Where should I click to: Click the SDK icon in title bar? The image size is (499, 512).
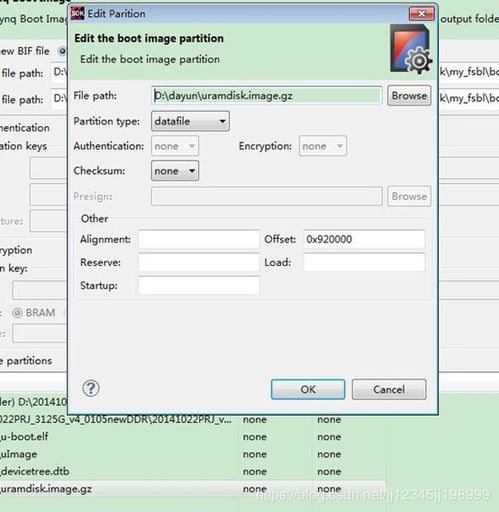[x=77, y=14]
